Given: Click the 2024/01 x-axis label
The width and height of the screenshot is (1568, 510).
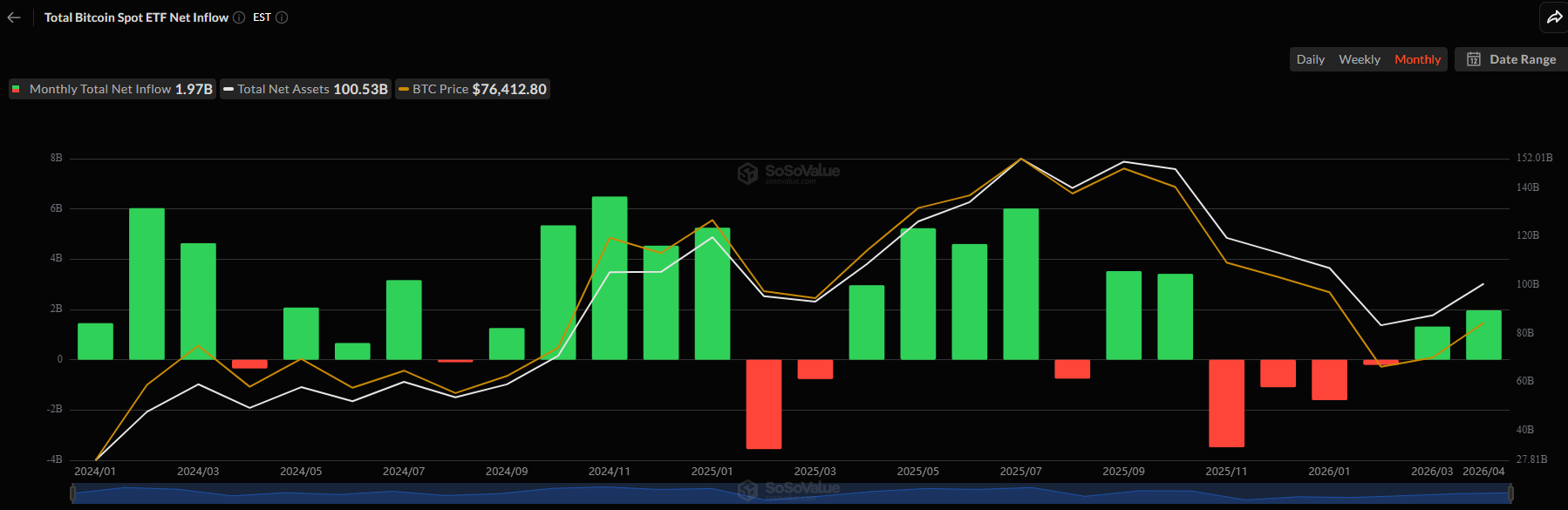Looking at the screenshot, I should pos(95,472).
